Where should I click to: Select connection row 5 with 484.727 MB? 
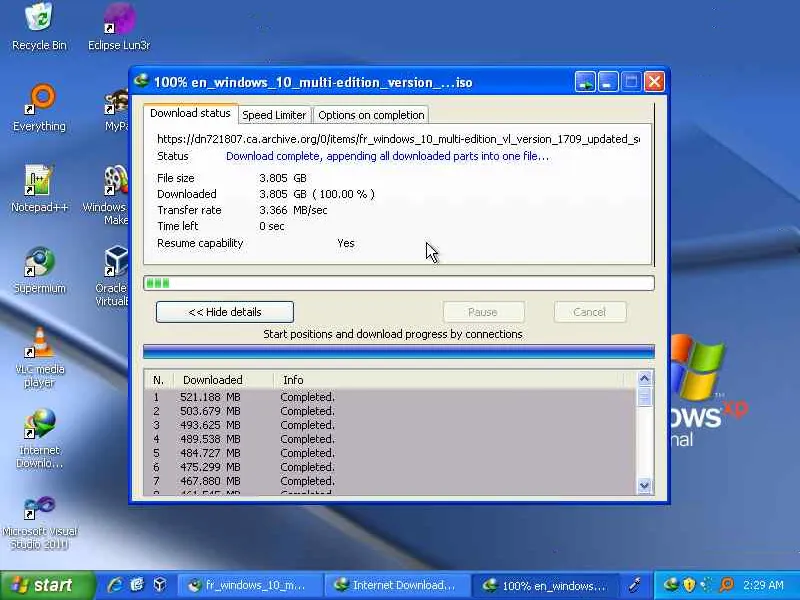tap(390, 453)
